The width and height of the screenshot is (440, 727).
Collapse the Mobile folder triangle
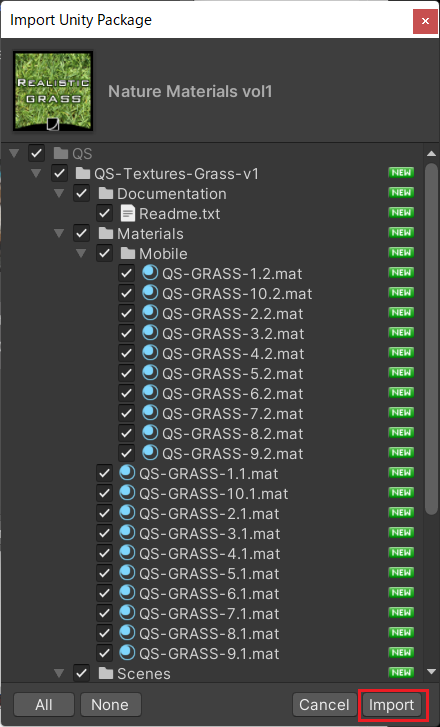[82, 253]
